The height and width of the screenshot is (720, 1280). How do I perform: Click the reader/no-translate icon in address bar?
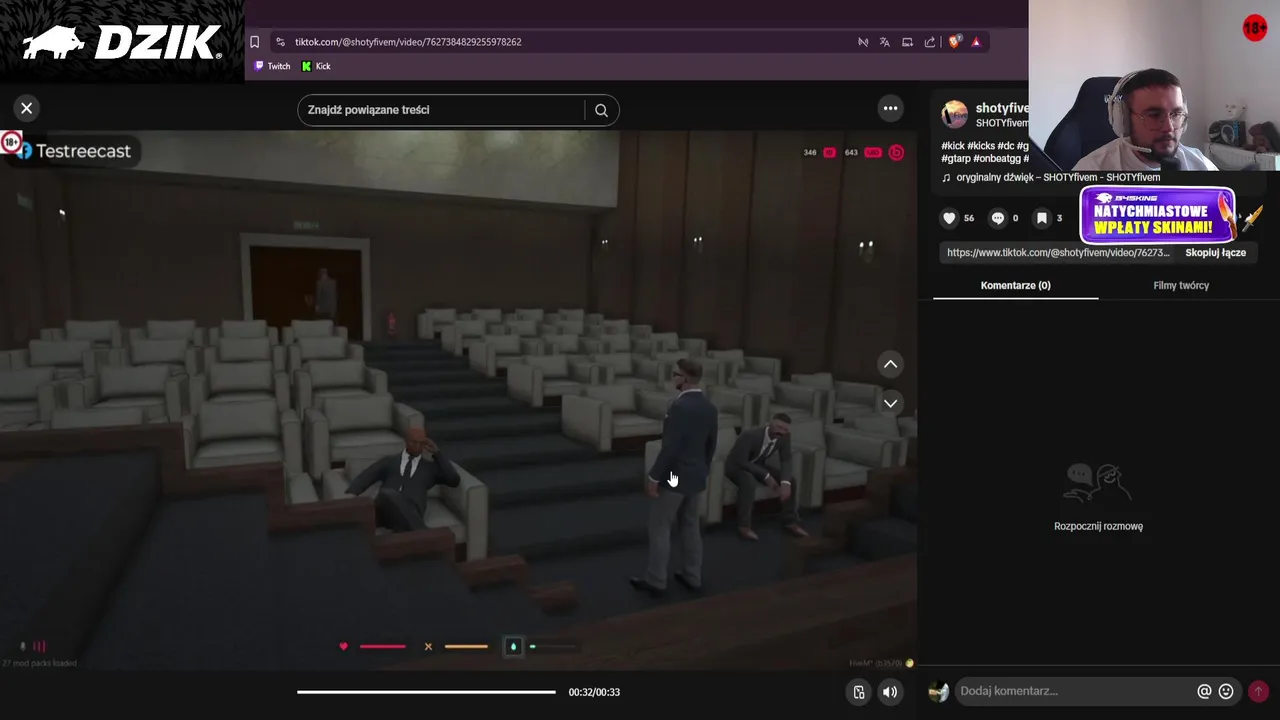click(x=863, y=42)
